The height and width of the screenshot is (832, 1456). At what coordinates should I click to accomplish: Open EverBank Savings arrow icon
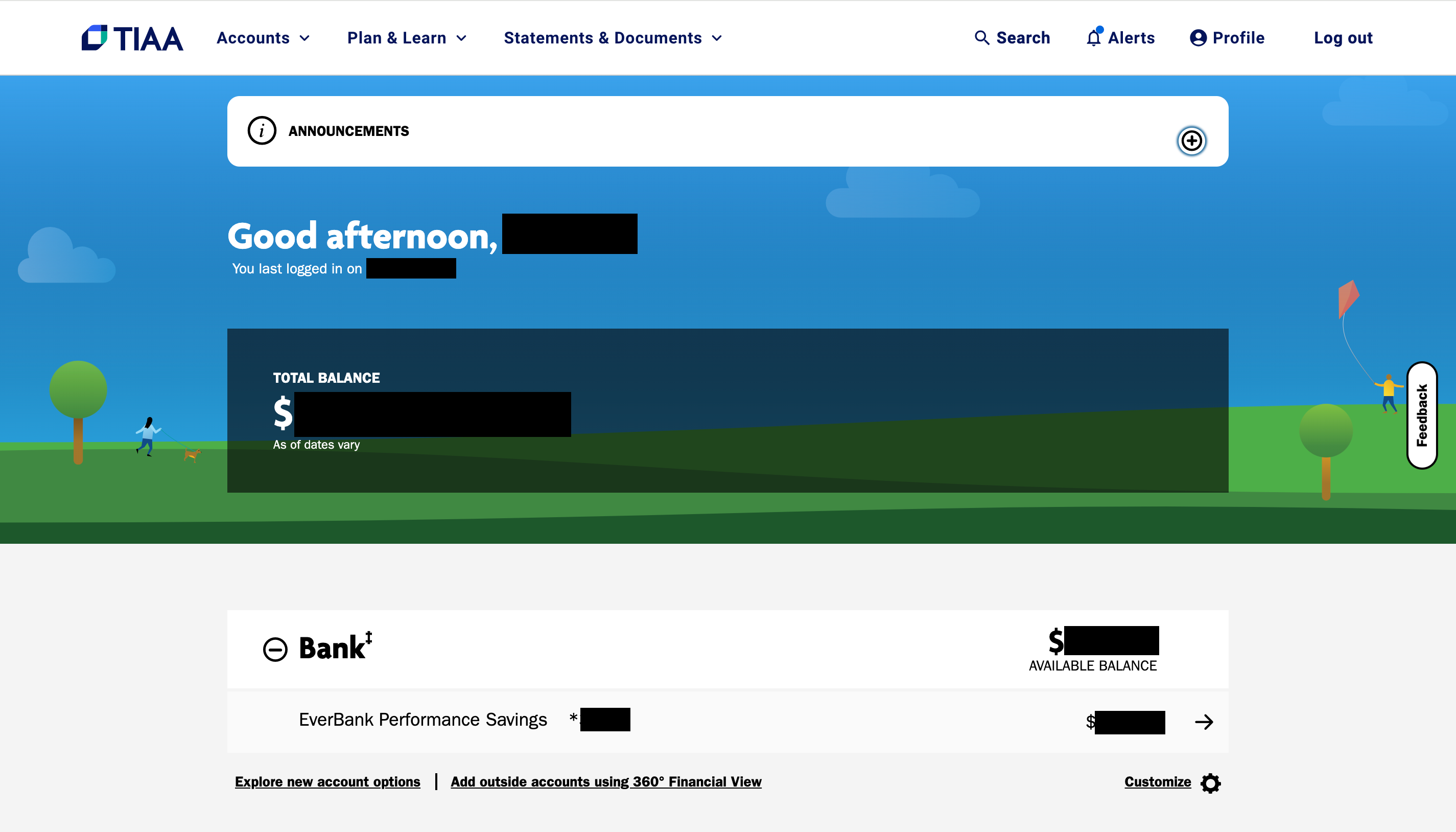tap(1204, 722)
